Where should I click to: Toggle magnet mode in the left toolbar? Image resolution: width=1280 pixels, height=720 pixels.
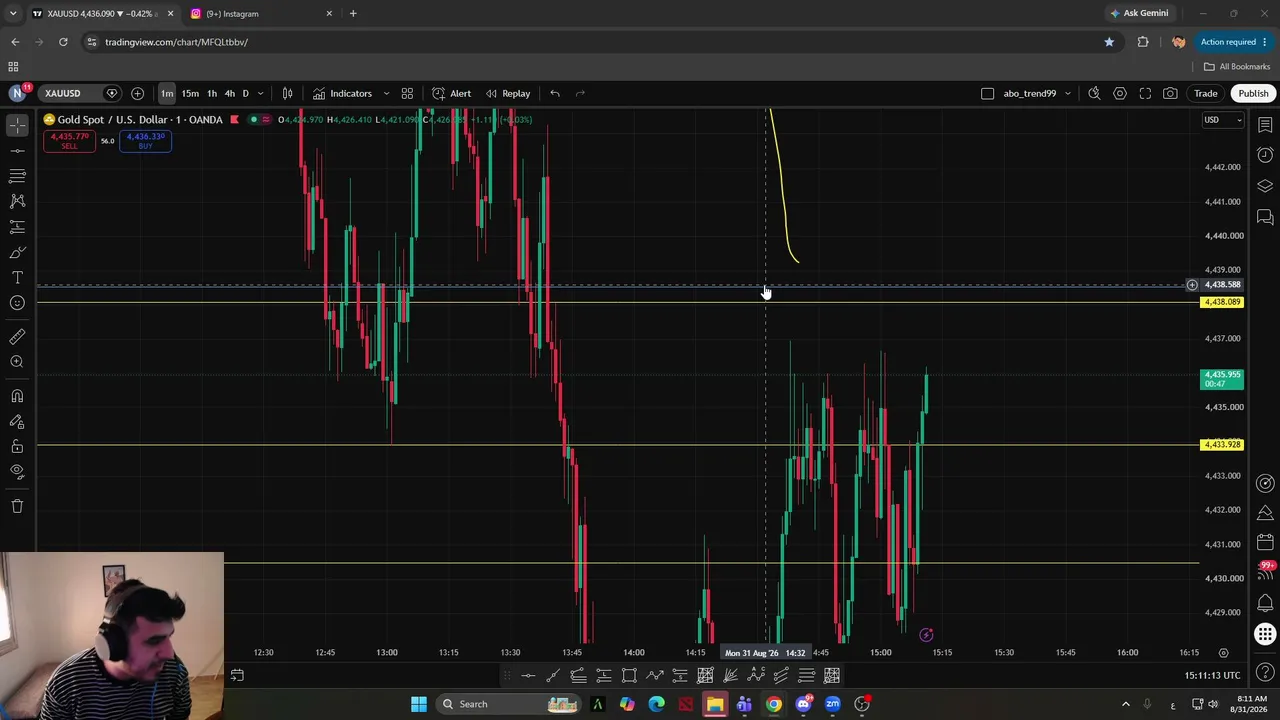(17, 396)
